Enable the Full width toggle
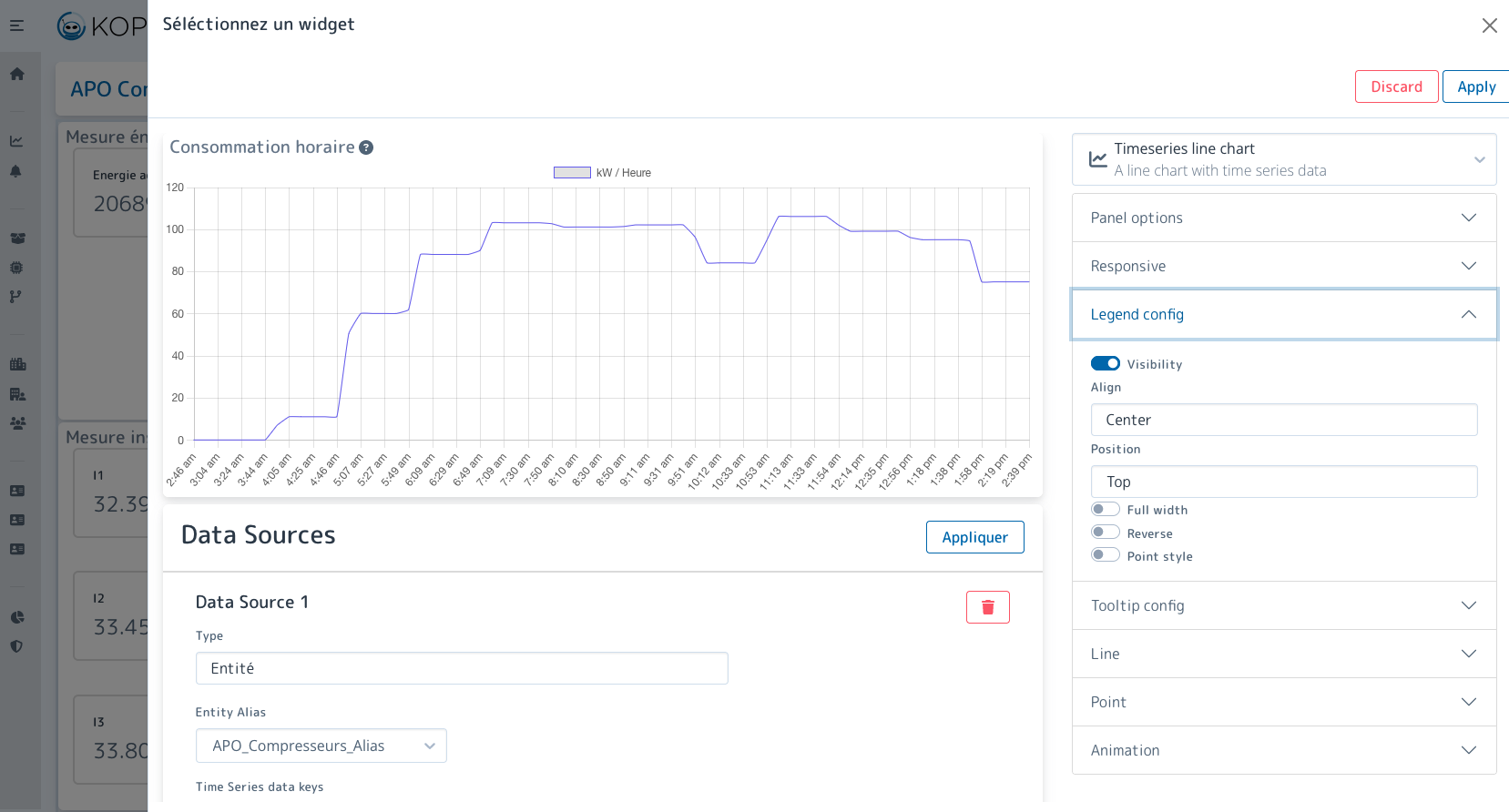This screenshot has height=812, width=1509. 1105,509
